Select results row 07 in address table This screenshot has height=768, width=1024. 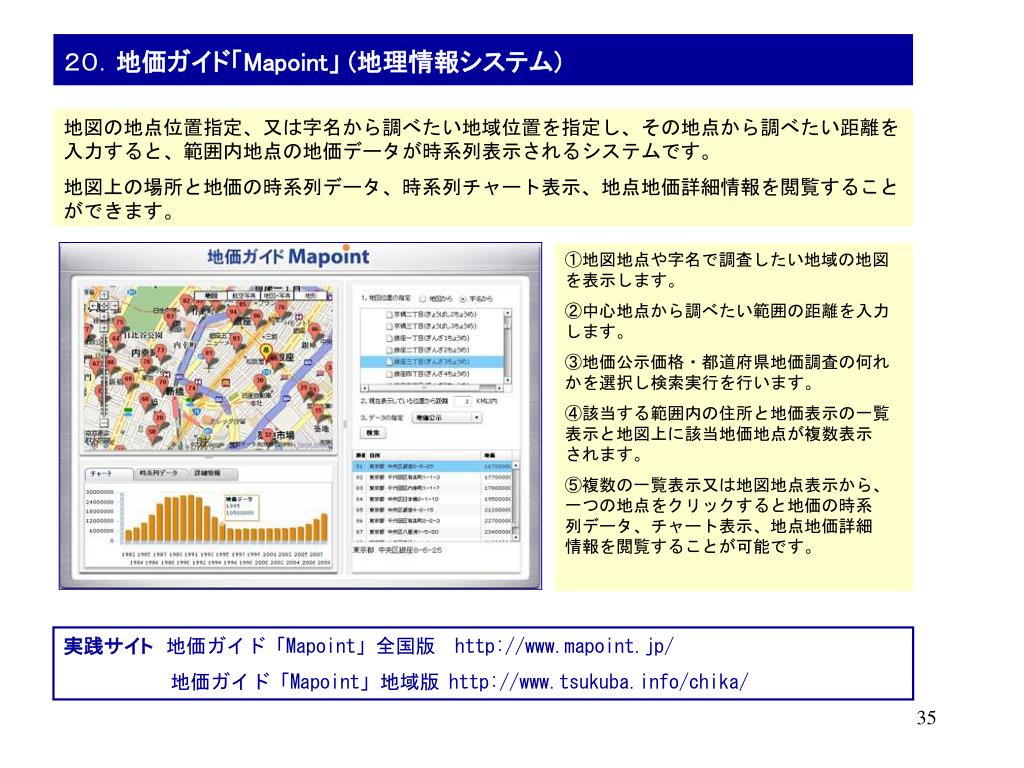pos(433,532)
